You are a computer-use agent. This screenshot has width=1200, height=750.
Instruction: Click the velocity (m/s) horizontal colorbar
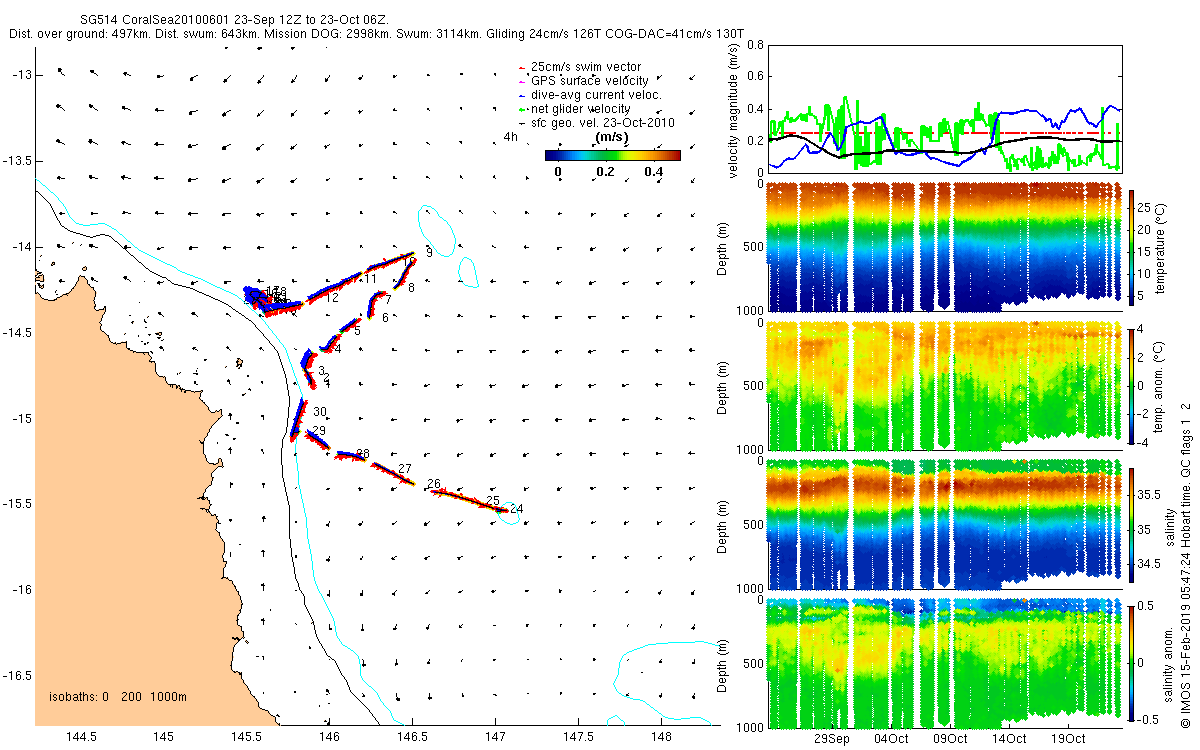click(x=612, y=155)
